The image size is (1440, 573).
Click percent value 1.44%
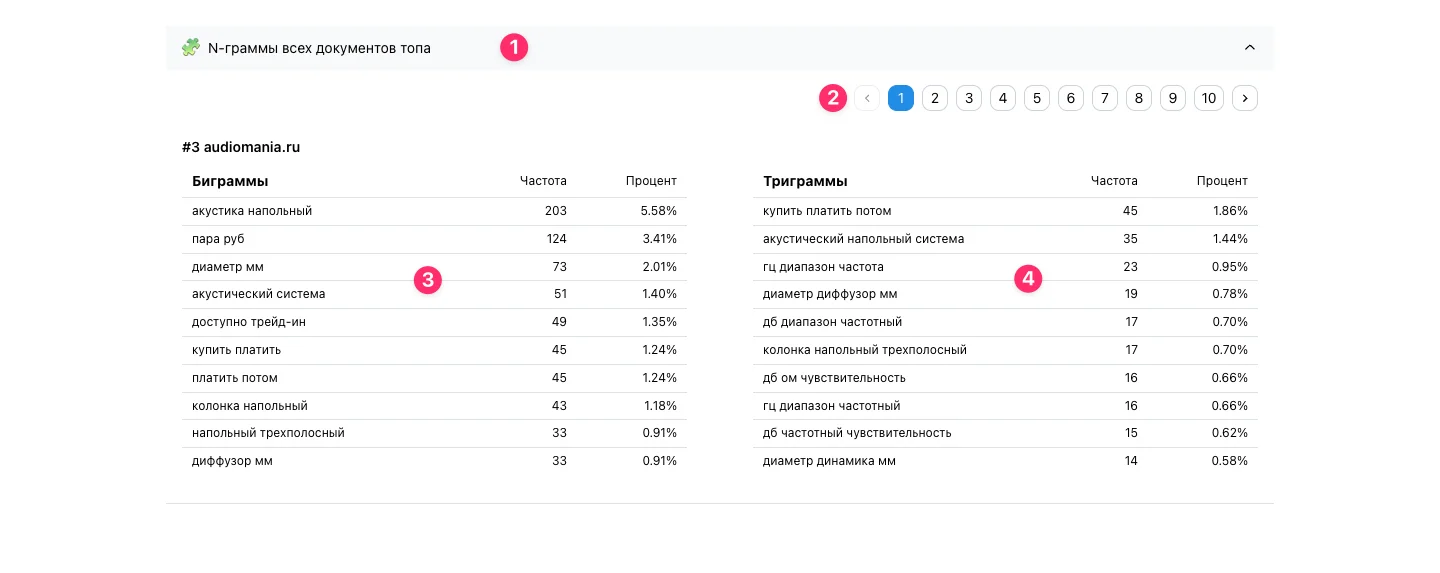(1229, 239)
